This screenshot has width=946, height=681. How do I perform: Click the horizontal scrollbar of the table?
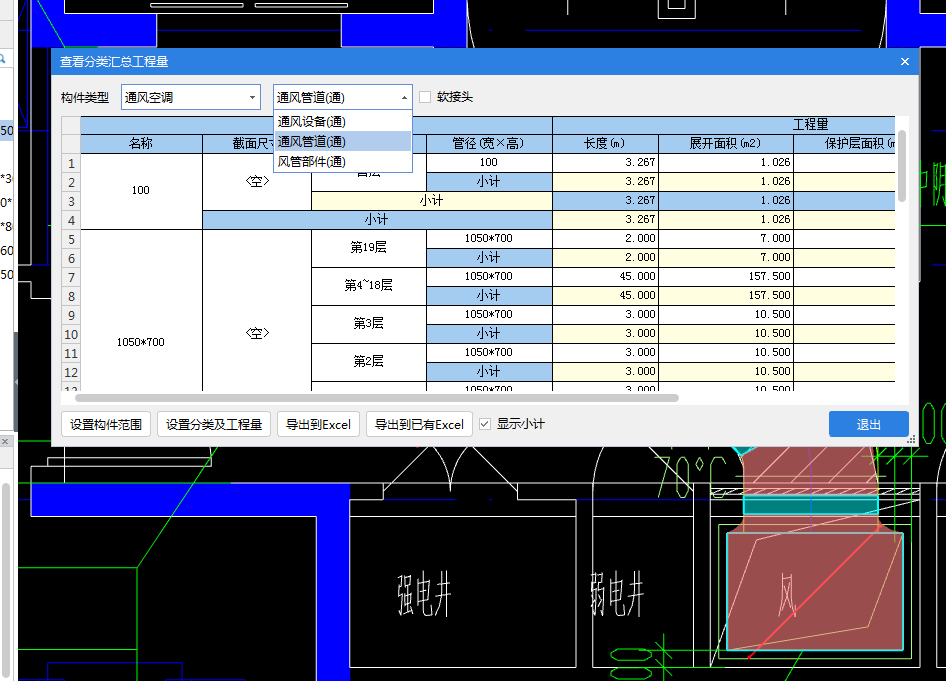376,398
